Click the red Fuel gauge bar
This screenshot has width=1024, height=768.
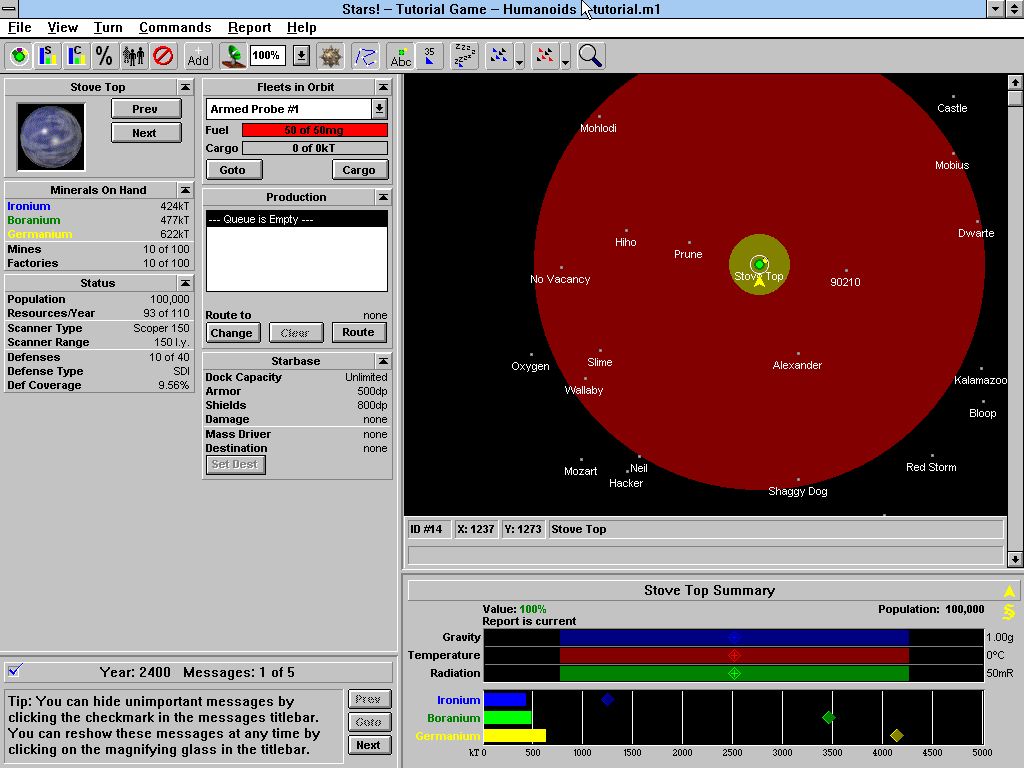(314, 130)
